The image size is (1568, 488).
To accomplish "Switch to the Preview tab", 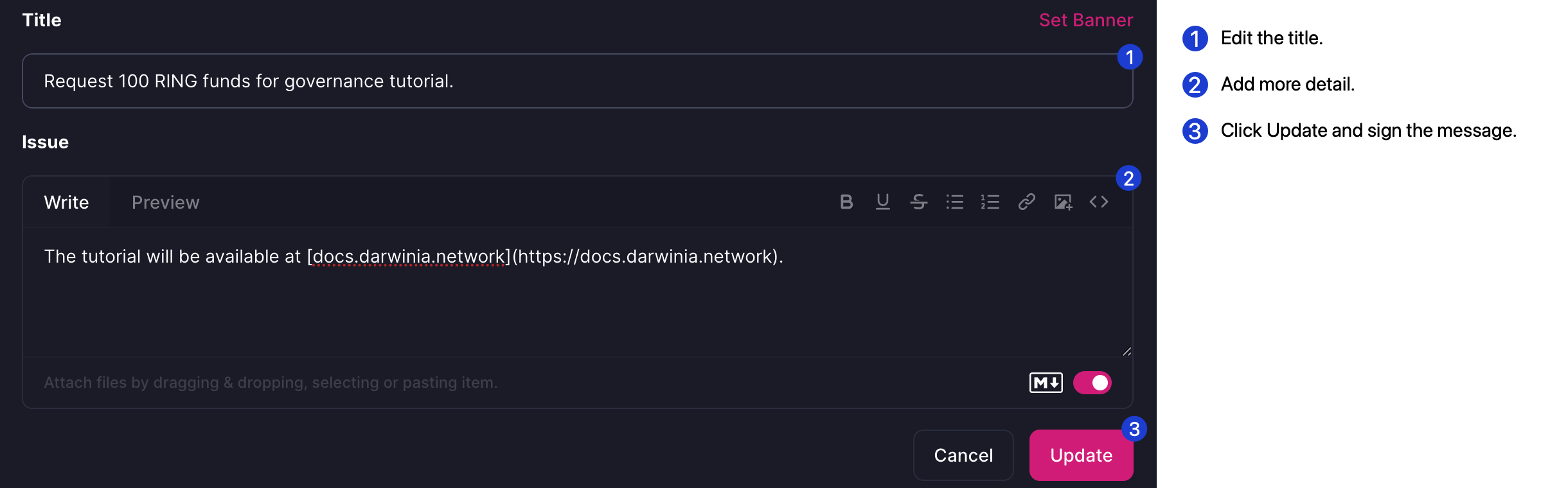I will coord(165,202).
